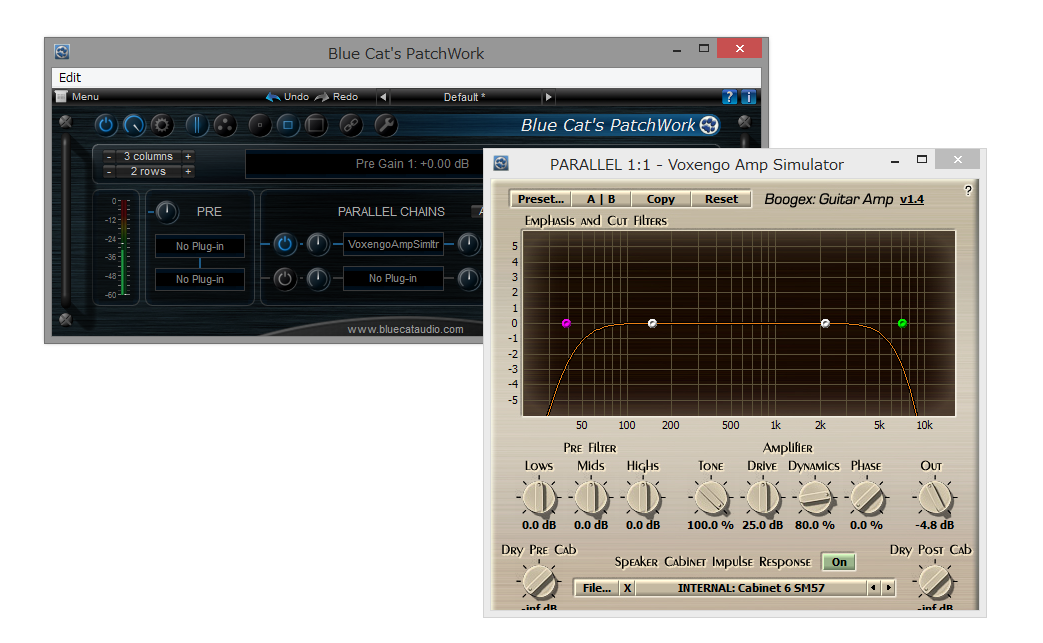Open the gear settings icon in PatchWork toolbar
The height and width of the screenshot is (643, 1043).
pos(162,125)
